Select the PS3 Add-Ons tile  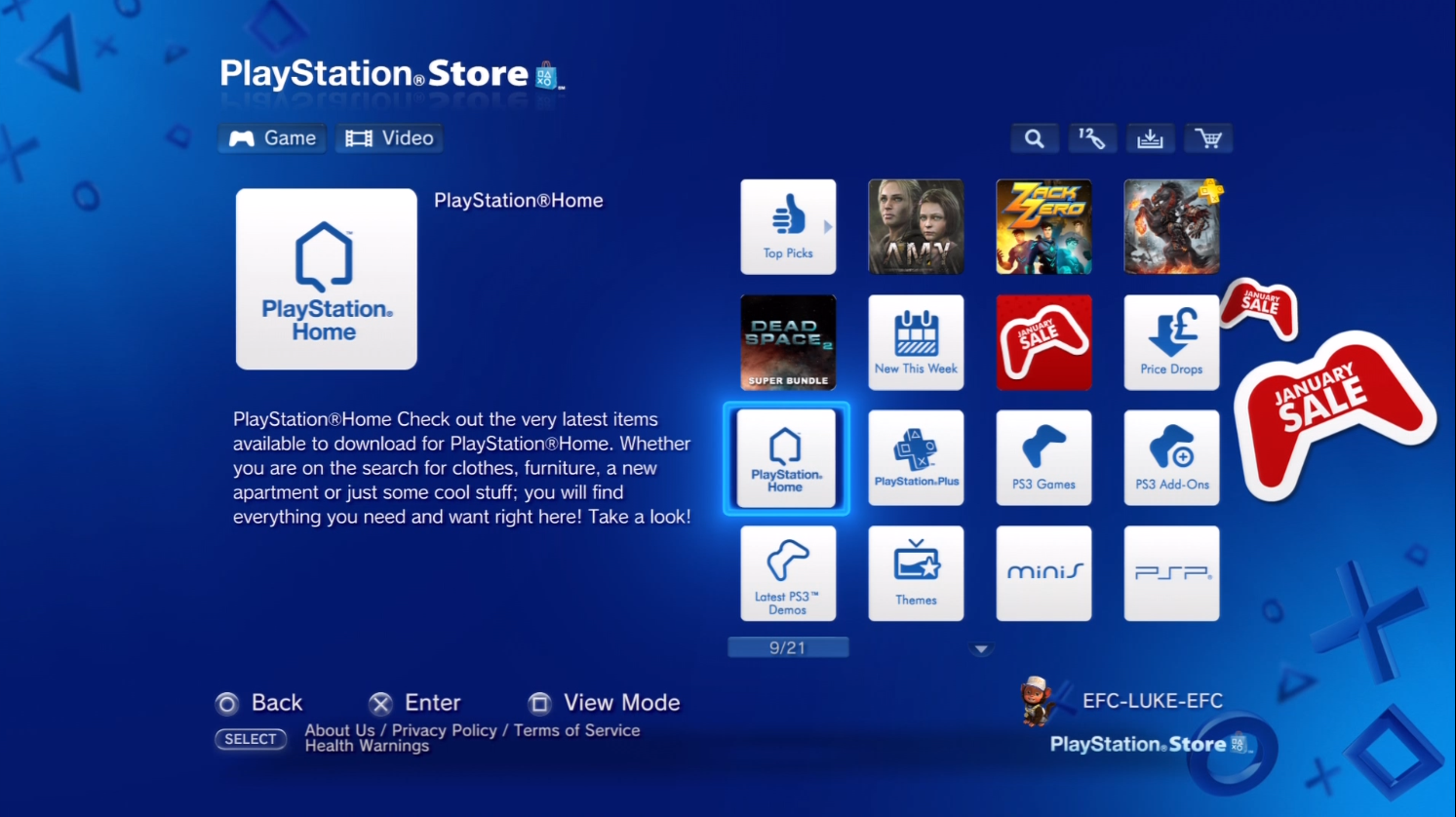pyautogui.click(x=1170, y=458)
